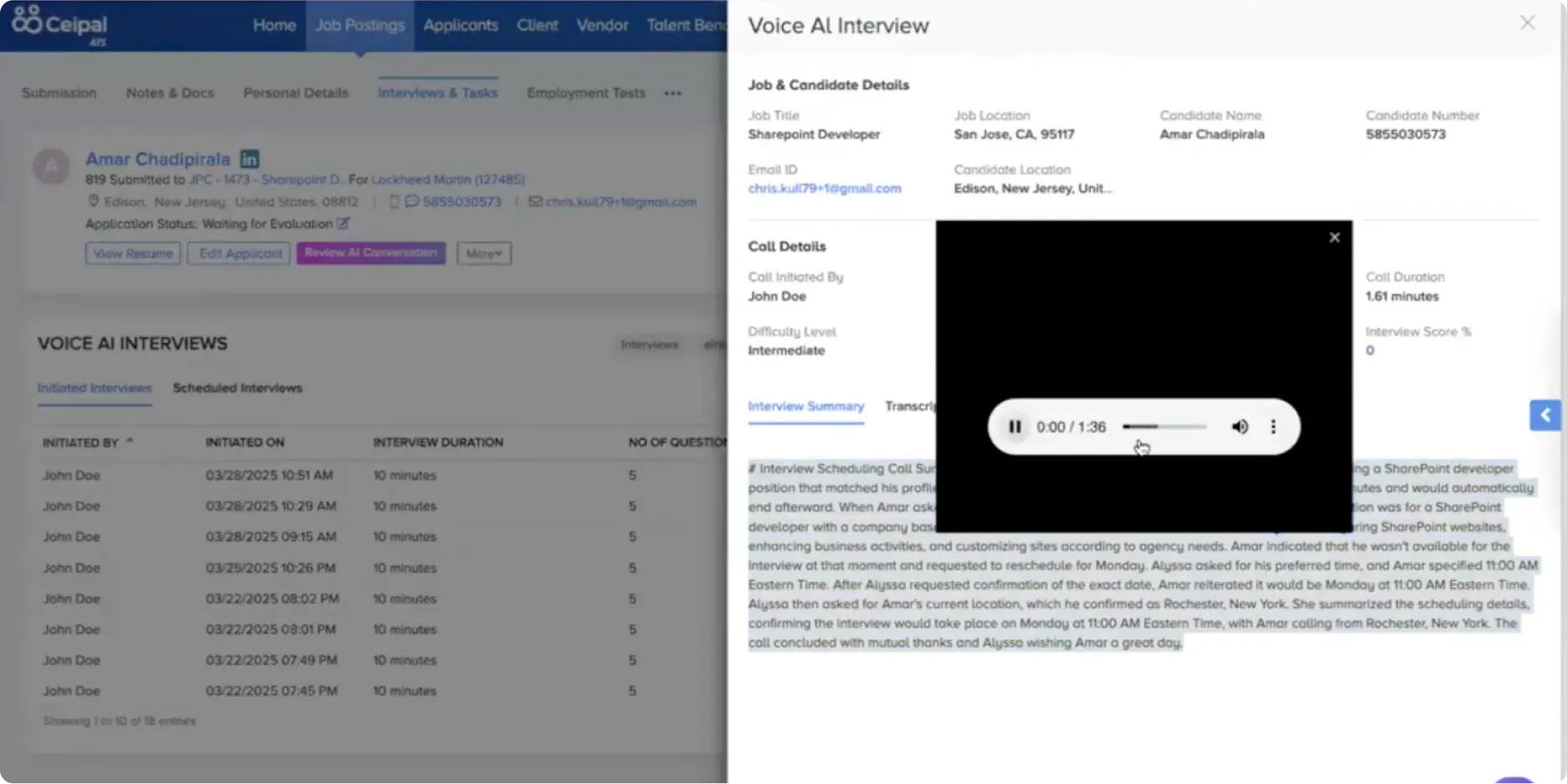Open Amar Chadipirala's LinkedIn profile icon
The width and height of the screenshot is (1567, 784).
pos(249,158)
